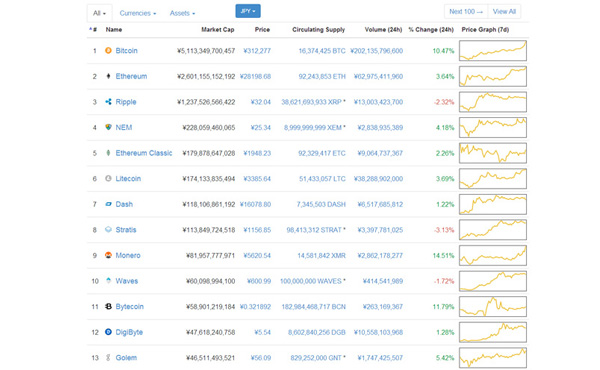Open the All filter dropdown
Screen dimensions: 600x370
pyautogui.click(x=99, y=13)
